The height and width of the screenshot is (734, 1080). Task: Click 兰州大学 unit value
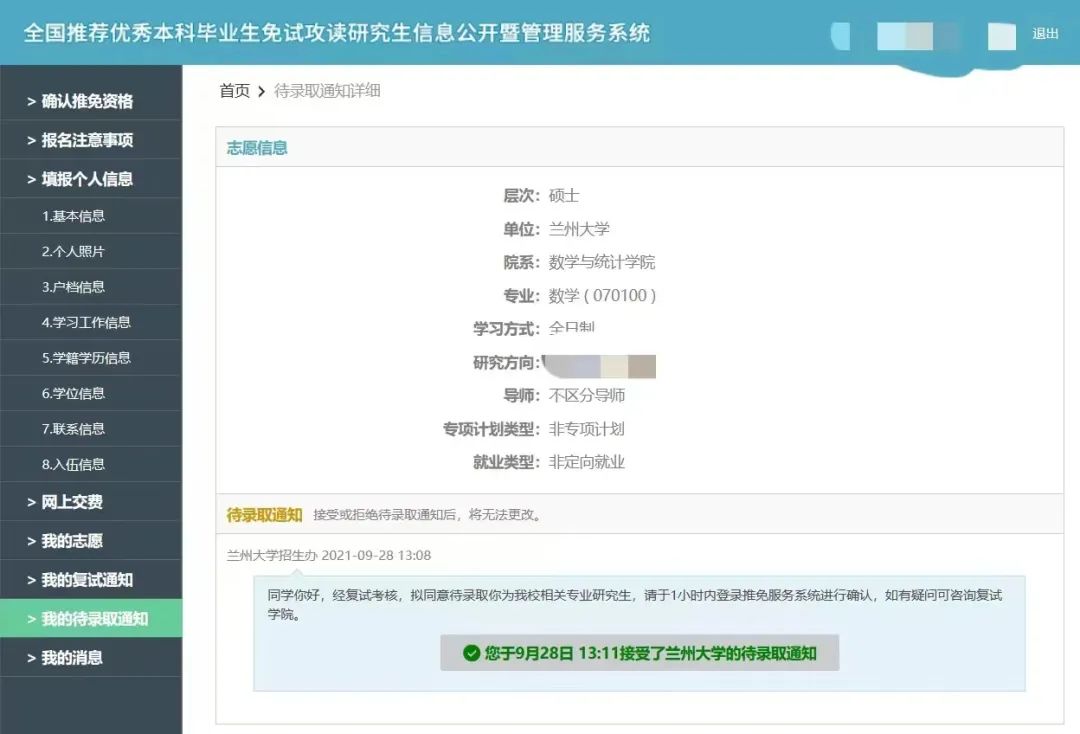pos(579,229)
